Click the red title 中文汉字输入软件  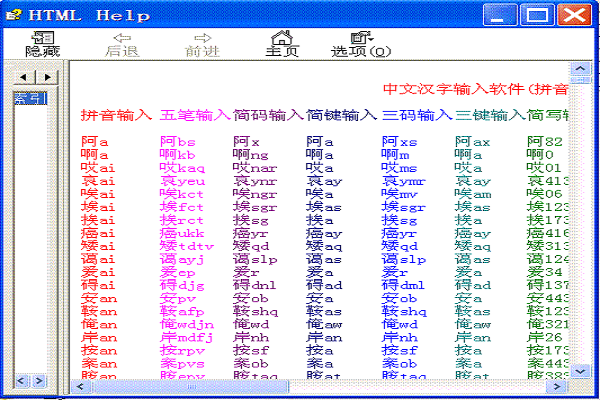click(453, 89)
